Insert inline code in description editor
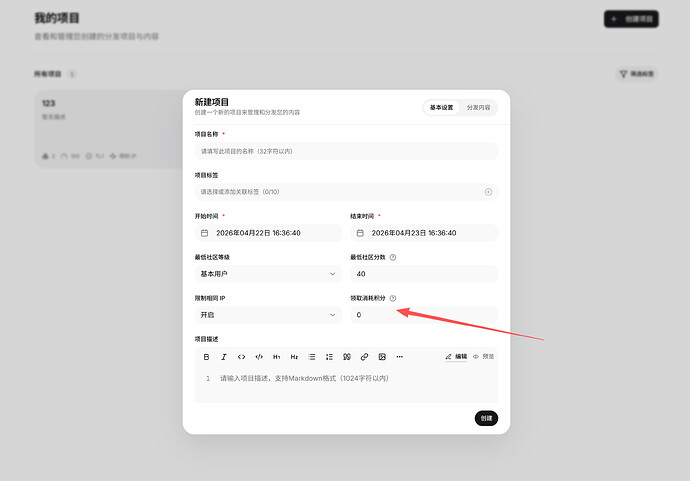 (241, 357)
